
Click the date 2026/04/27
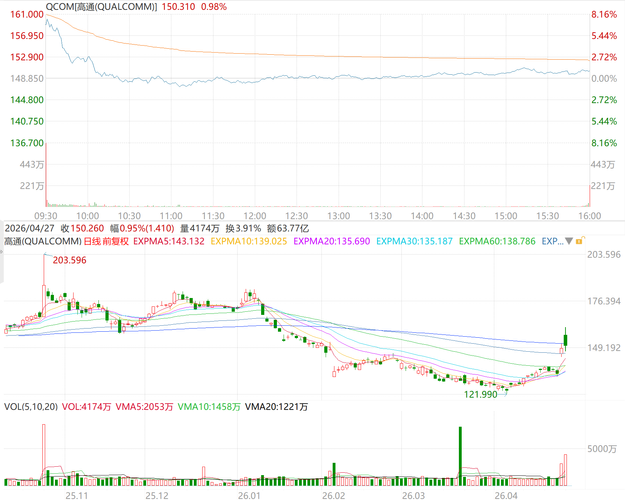pyautogui.click(x=29, y=228)
